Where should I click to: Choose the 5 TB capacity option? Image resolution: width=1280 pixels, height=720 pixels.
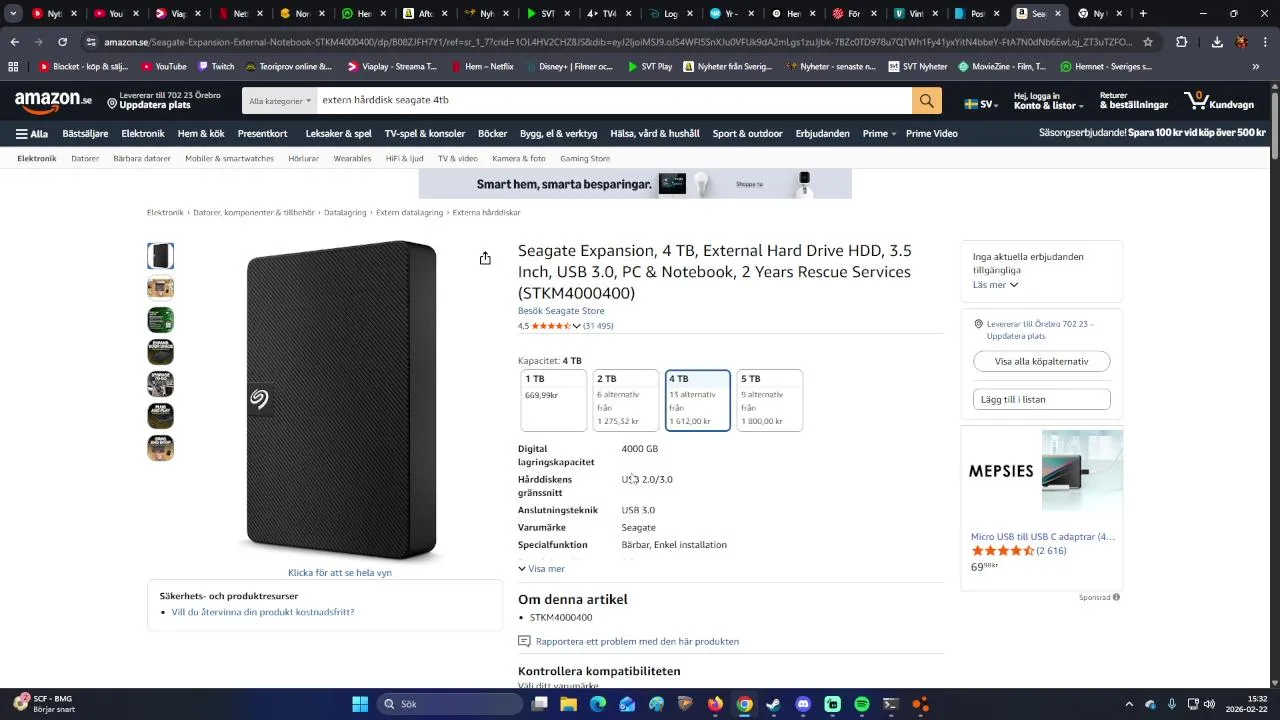(x=769, y=400)
